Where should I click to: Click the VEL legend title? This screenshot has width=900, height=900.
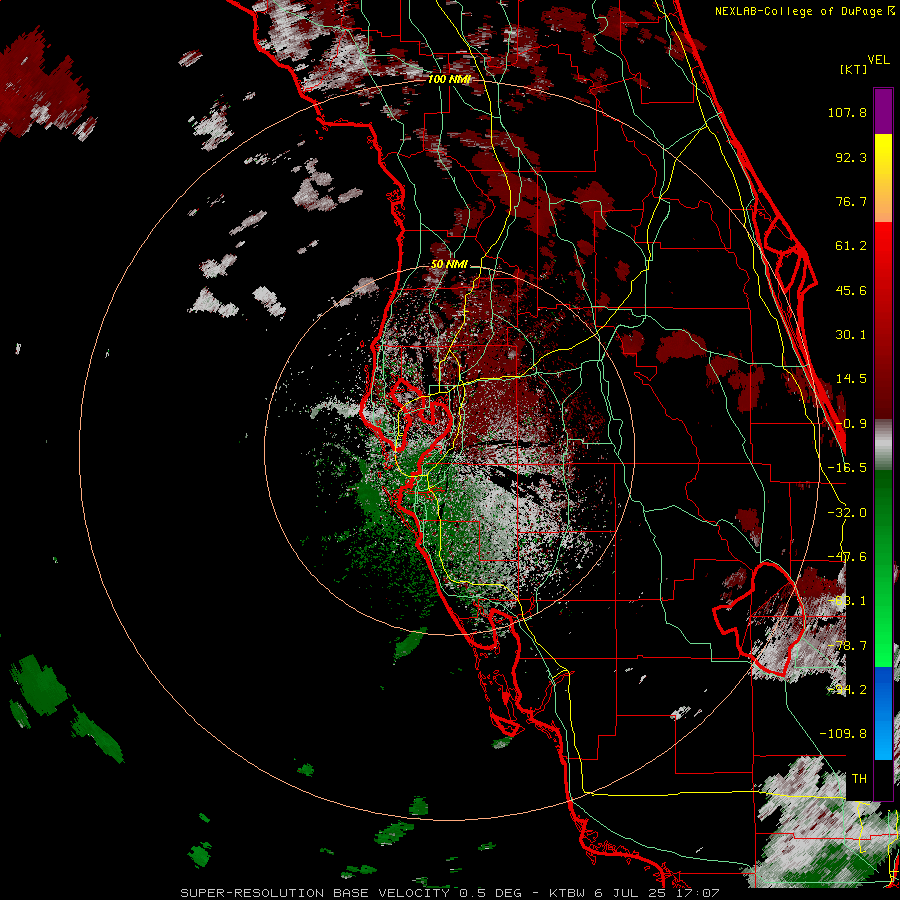879,60
